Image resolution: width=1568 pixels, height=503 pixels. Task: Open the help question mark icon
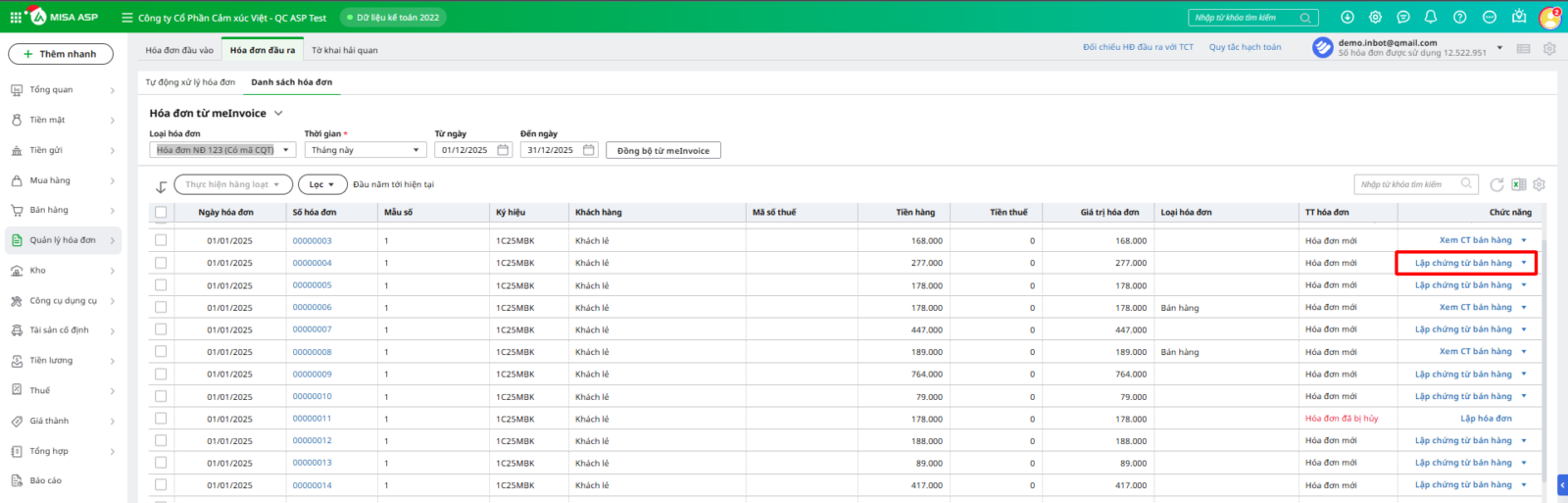coord(1459,18)
